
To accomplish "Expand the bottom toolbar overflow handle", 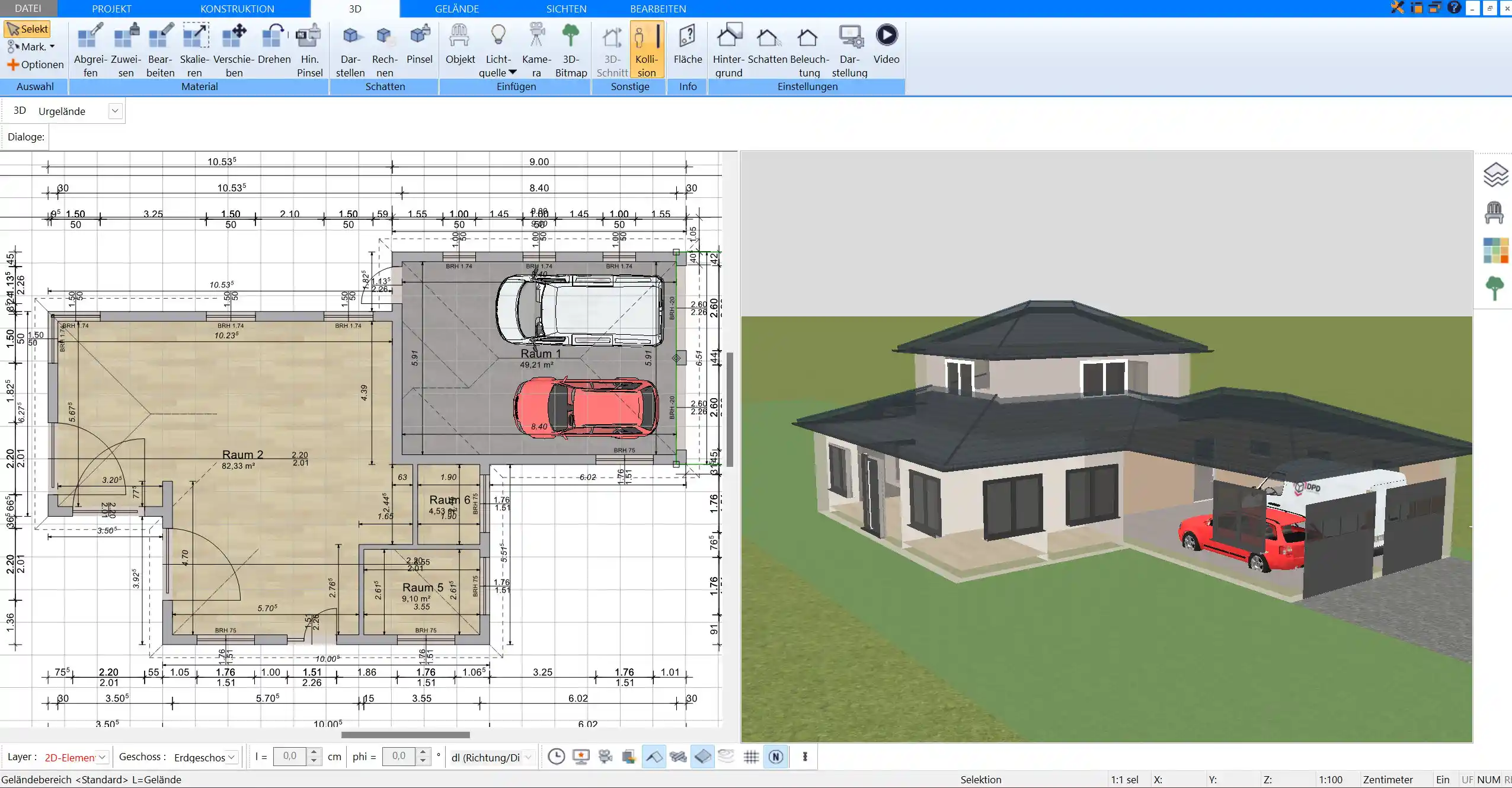I will [x=805, y=757].
